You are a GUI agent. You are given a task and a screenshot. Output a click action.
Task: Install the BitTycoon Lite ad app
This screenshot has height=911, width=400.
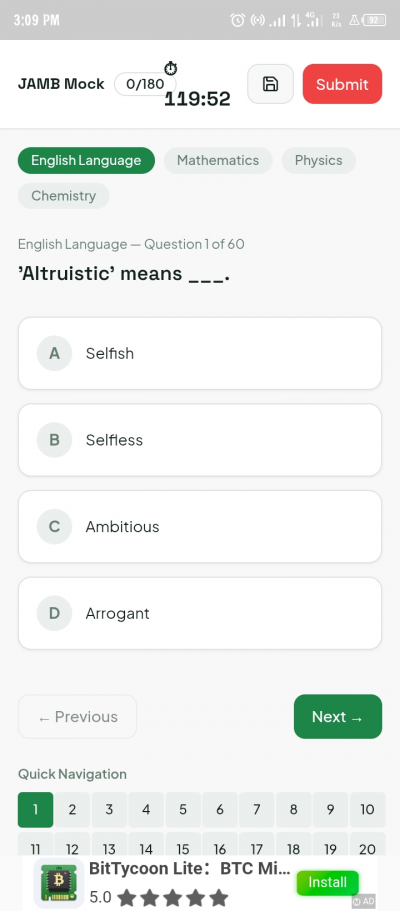[x=327, y=883]
